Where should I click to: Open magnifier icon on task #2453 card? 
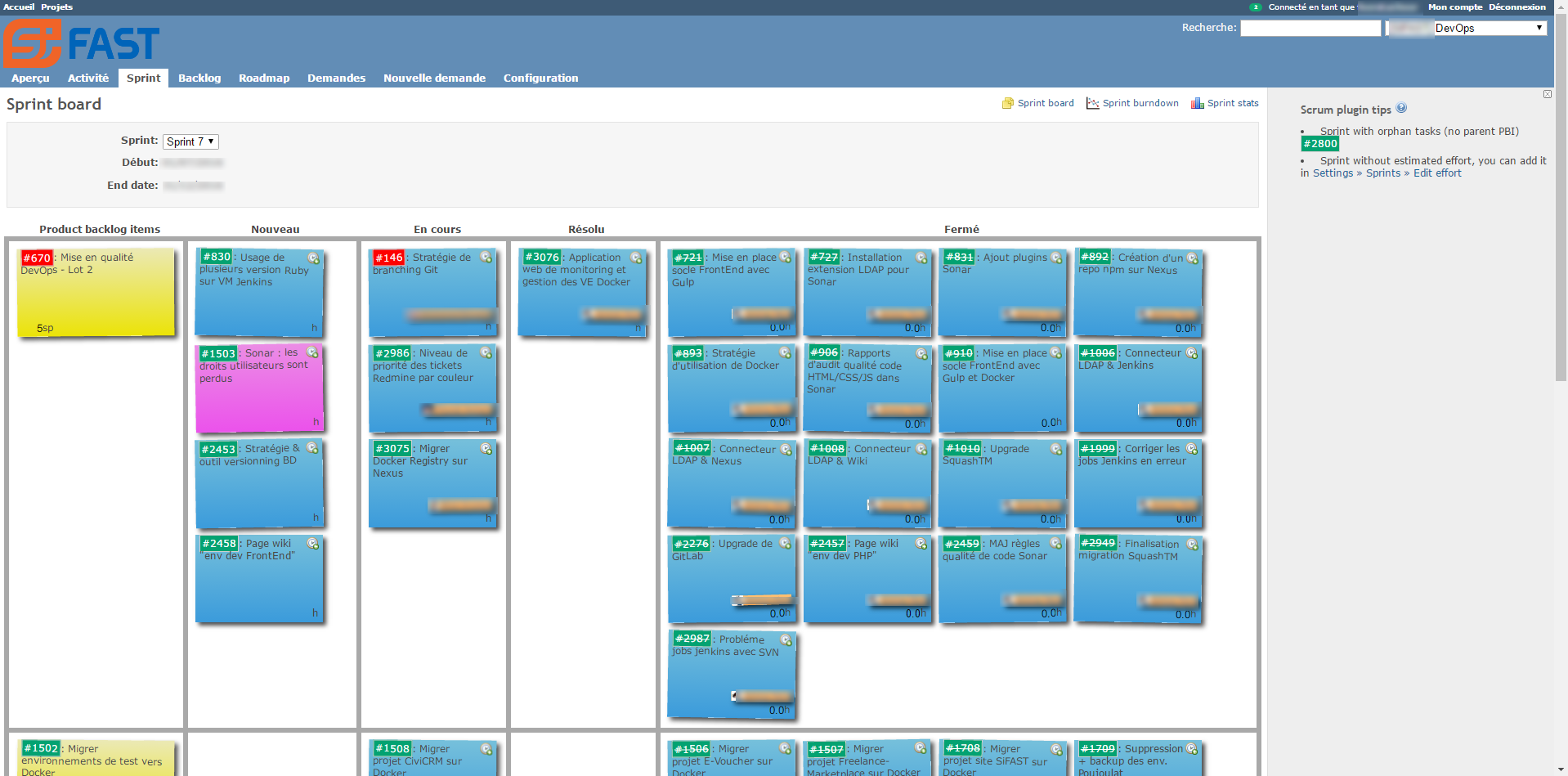313,448
